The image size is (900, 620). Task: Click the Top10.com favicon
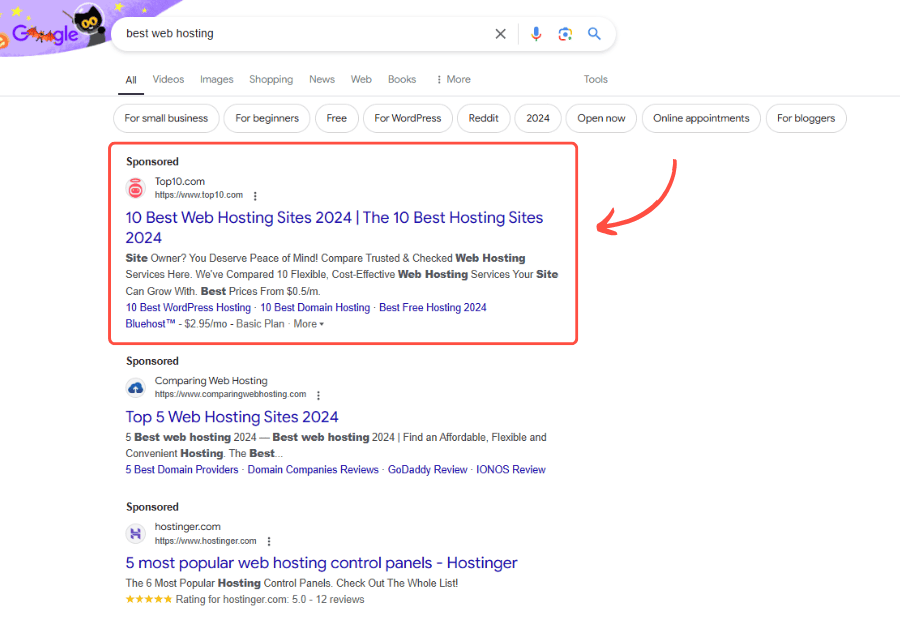(135, 188)
